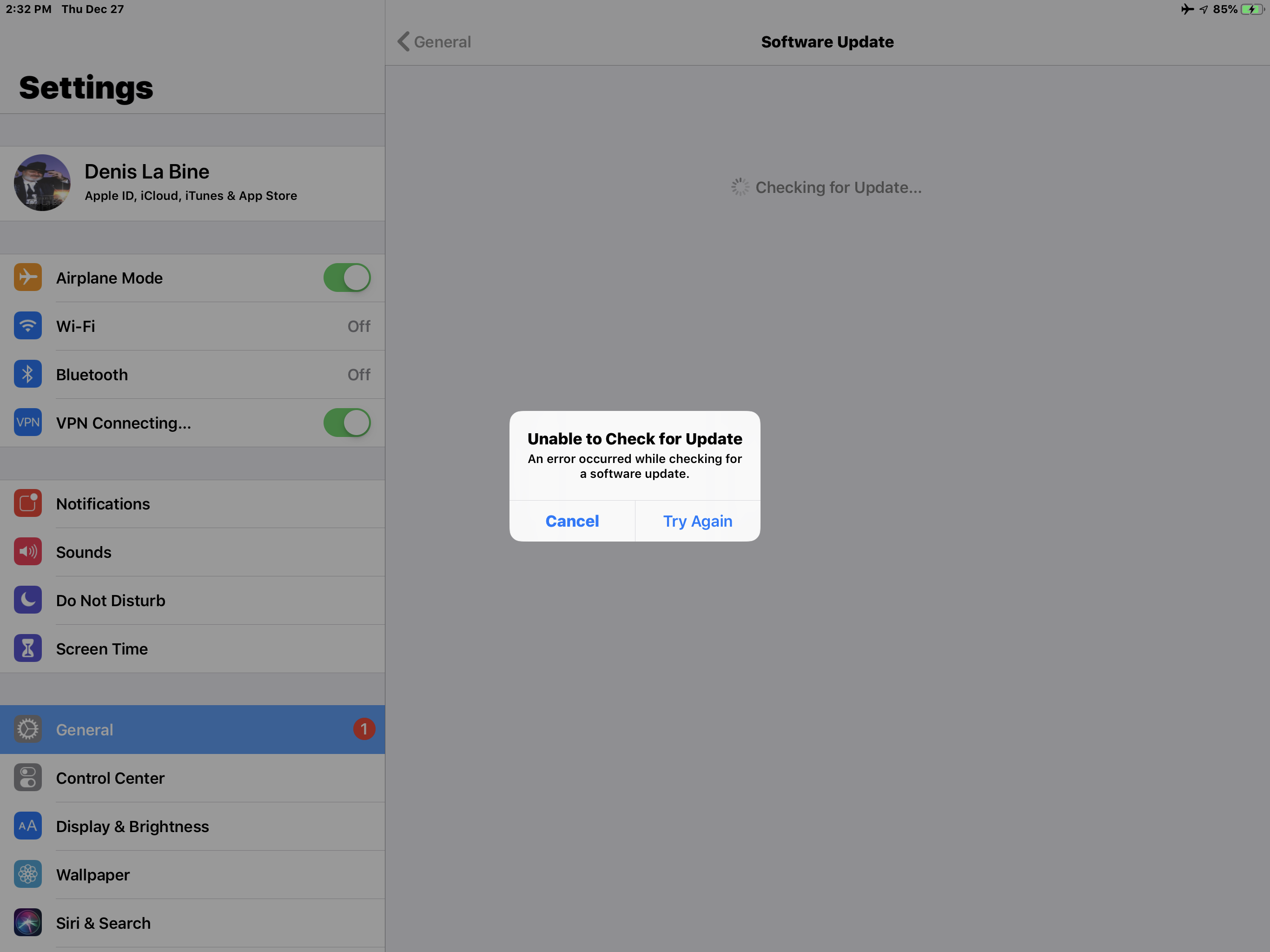The width and height of the screenshot is (1270, 952).
Task: Tap the Screen Time hourglass icon
Action: [27, 648]
